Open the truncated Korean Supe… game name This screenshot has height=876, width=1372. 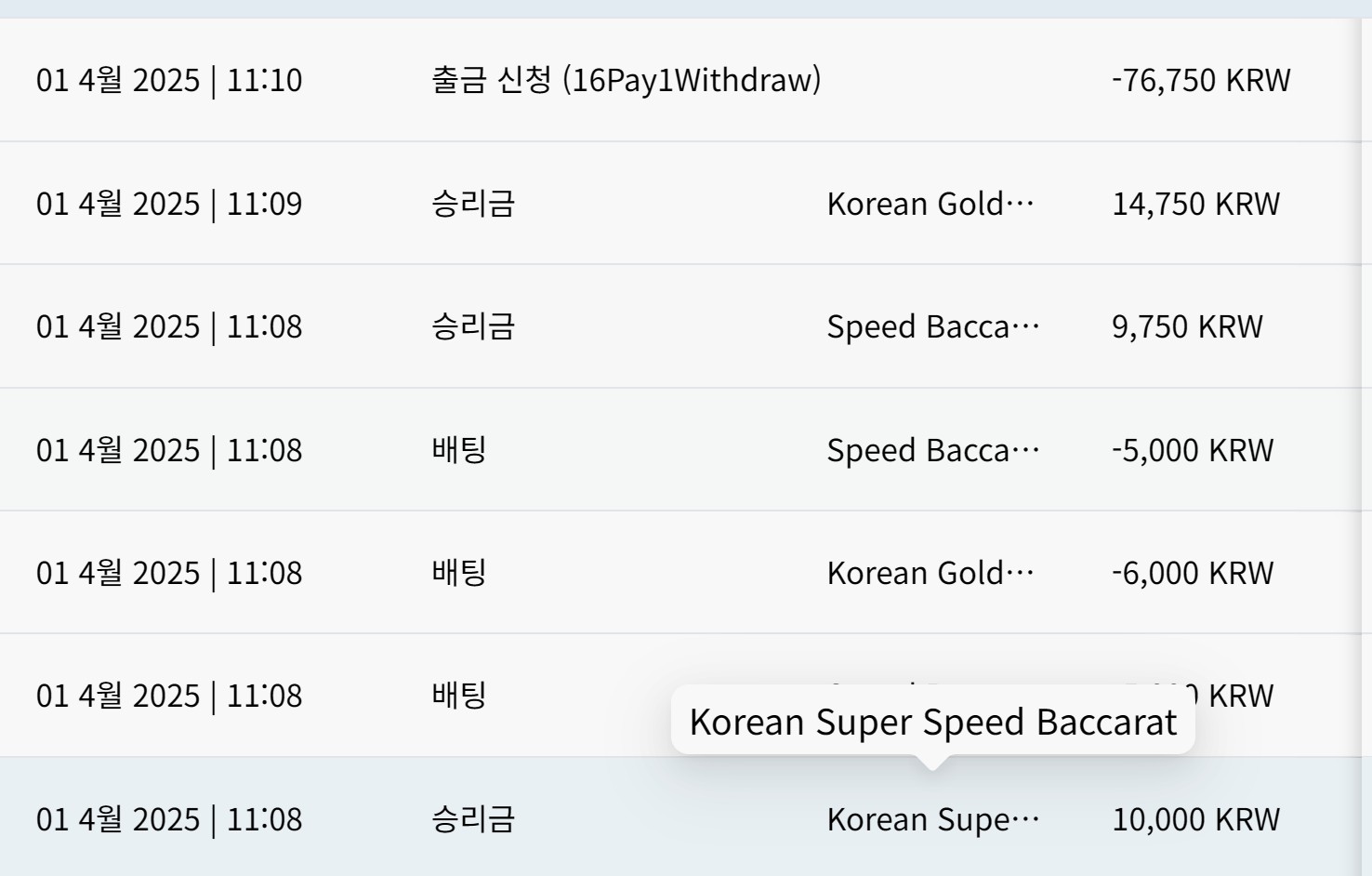[x=933, y=819]
